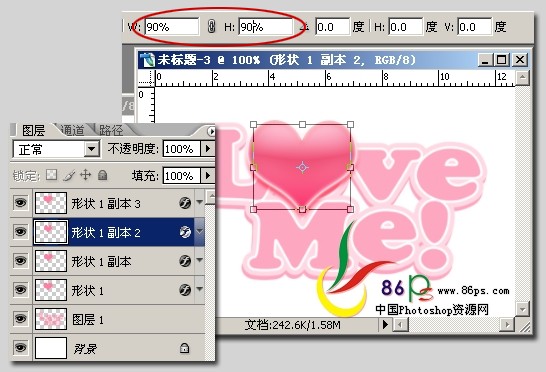The height and width of the screenshot is (372, 546).
Task: Open layer effects icon on 形状 1
Action: click(x=185, y=289)
